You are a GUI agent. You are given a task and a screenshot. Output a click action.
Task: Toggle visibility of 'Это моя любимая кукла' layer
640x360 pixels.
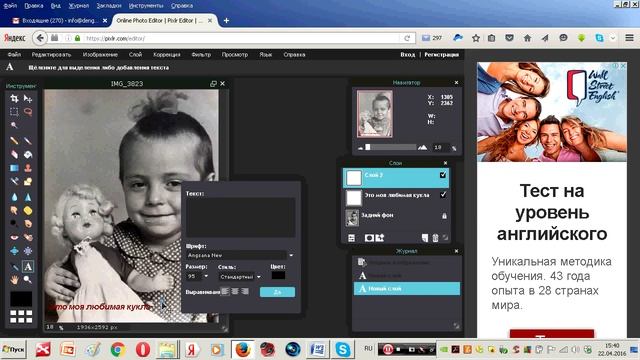coord(443,195)
